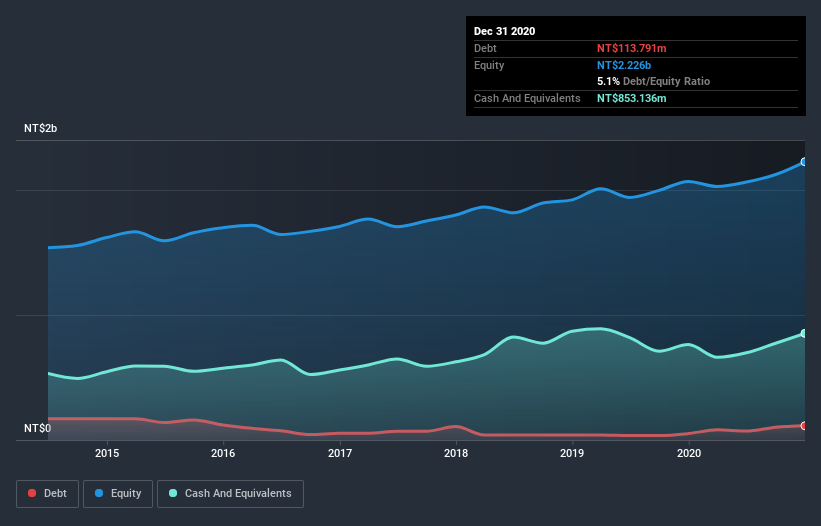Select the Debt end-point marker on the chart
Viewport: 821px width, 526px height.
804,426
